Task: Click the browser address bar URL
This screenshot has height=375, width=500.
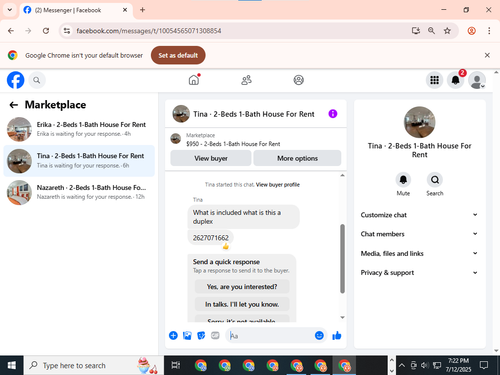Action: coord(149,31)
